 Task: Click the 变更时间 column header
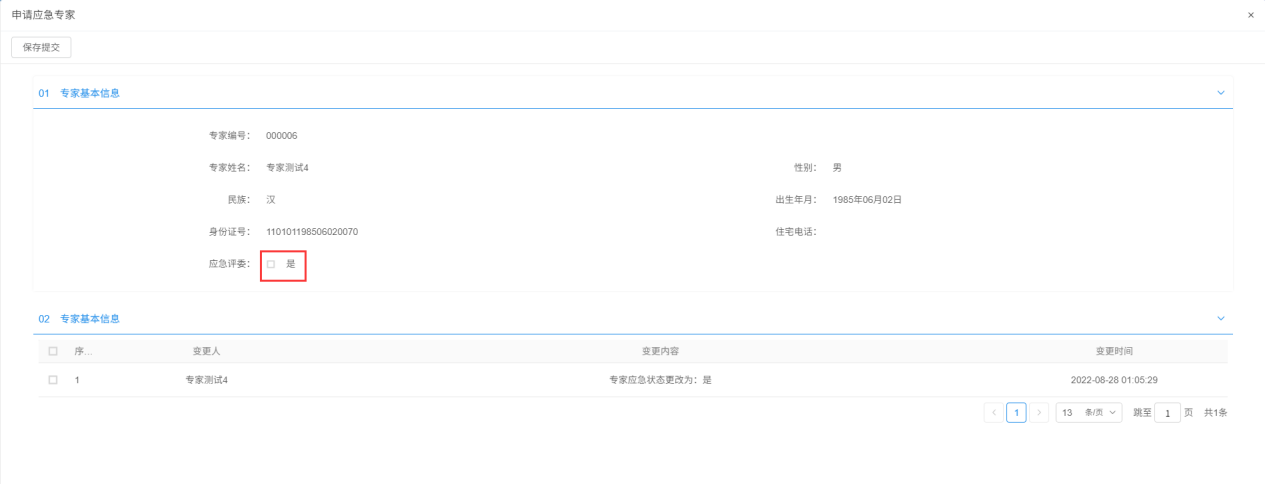tap(1114, 351)
